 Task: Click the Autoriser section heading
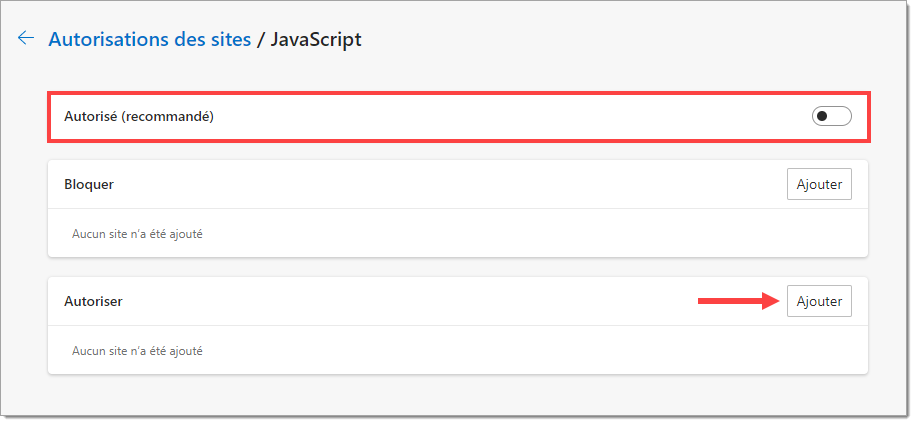(x=93, y=302)
